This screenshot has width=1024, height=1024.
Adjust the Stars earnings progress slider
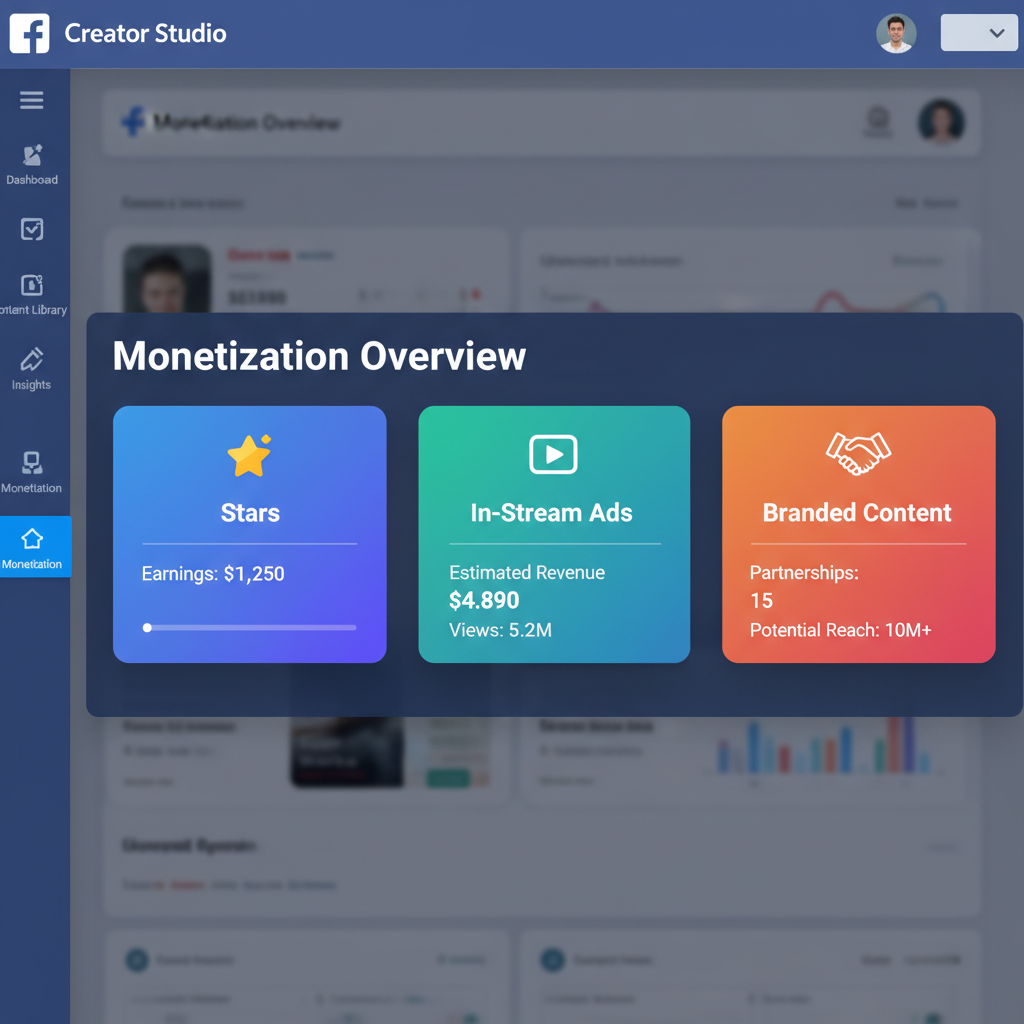[x=249, y=628]
